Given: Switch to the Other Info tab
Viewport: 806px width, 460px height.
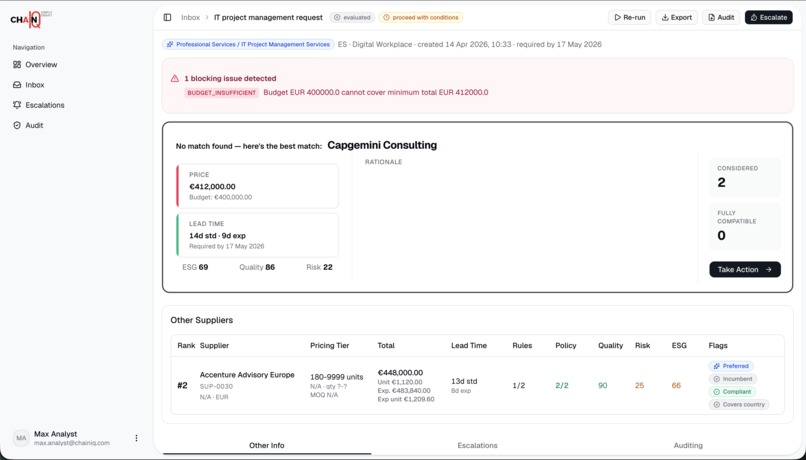Looking at the screenshot, I should point(266,446).
